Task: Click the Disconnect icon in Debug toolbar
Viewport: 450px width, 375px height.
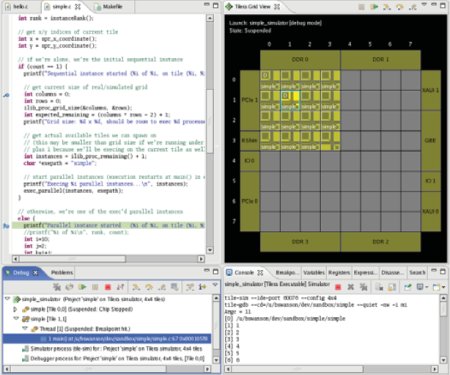Action: point(120,287)
